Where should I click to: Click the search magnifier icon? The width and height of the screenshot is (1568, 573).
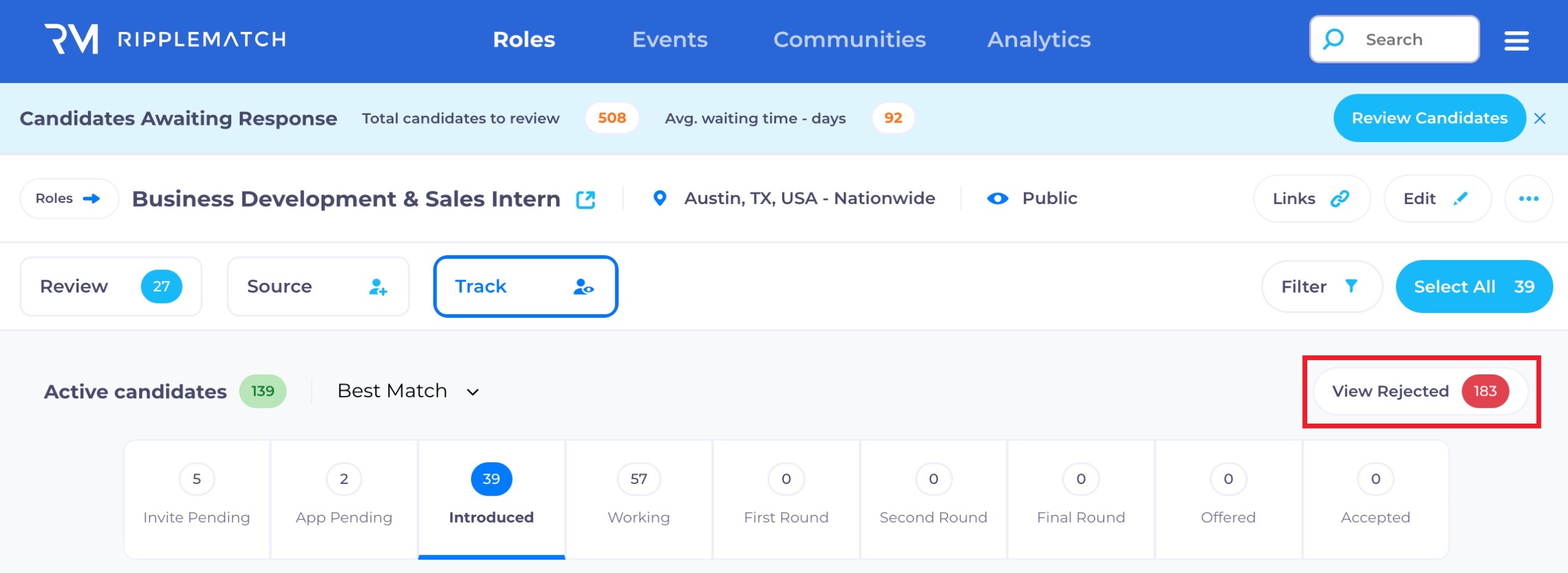(1333, 39)
